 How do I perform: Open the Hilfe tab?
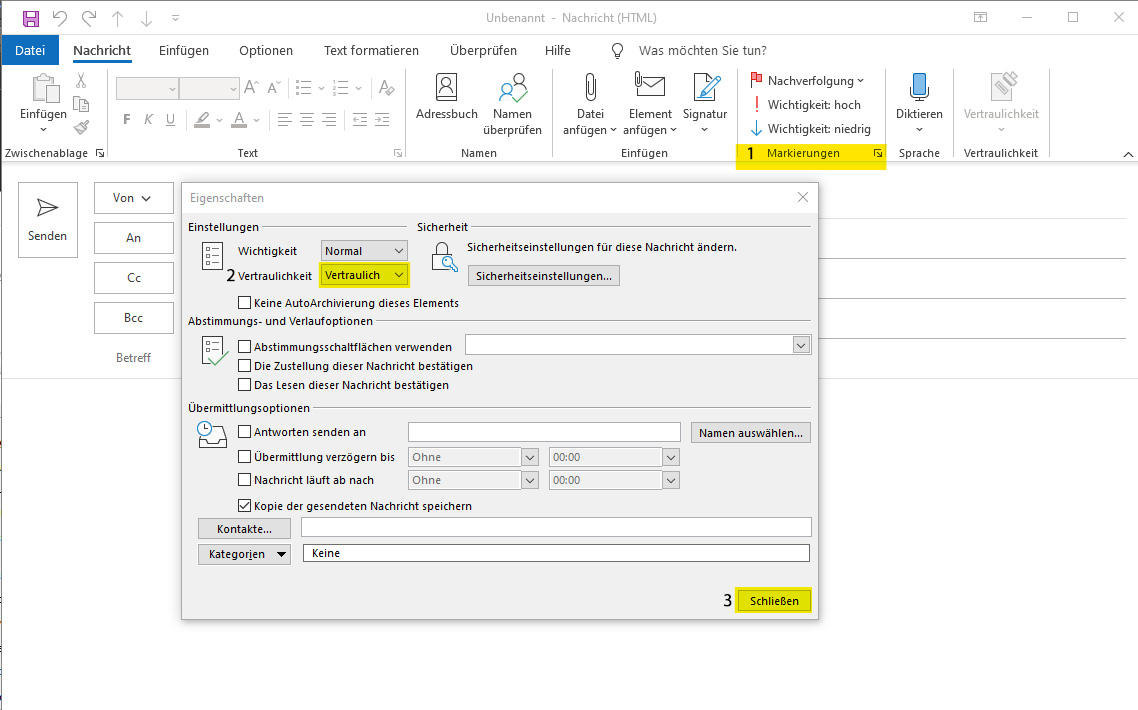[557, 50]
